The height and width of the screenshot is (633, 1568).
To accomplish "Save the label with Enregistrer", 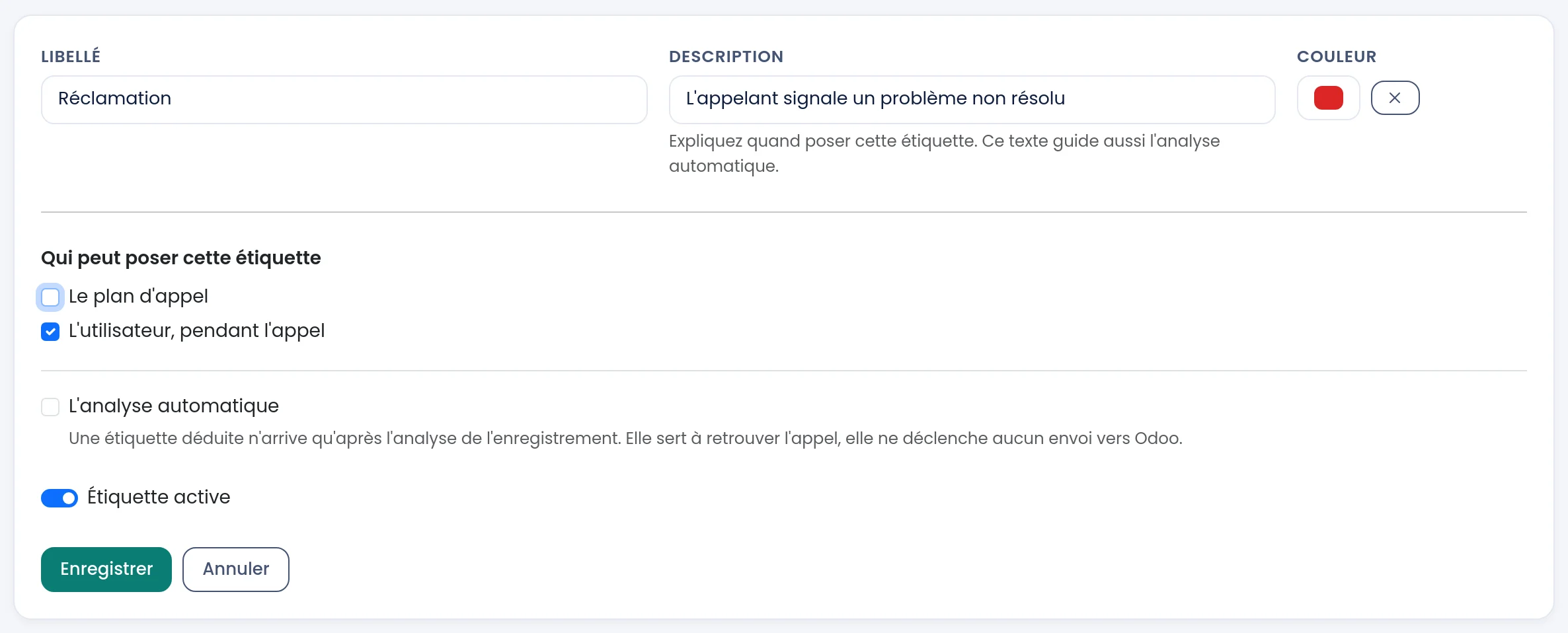I will (x=106, y=569).
